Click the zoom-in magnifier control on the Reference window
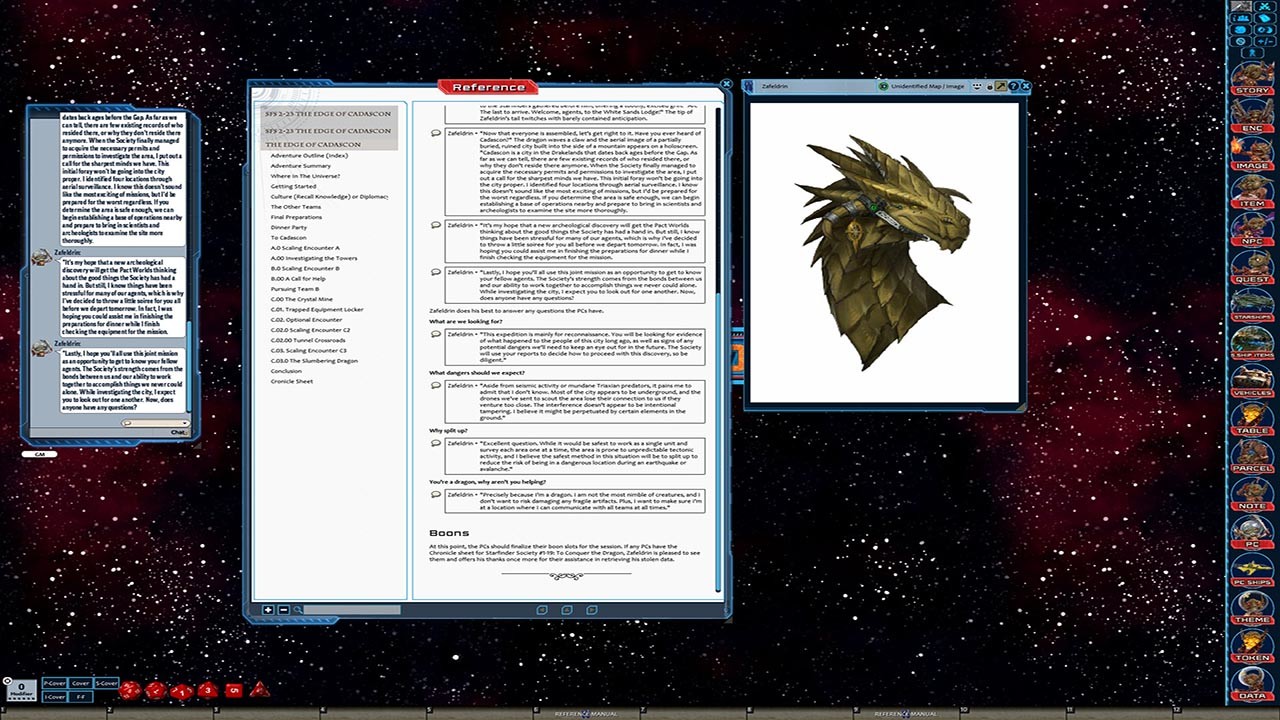The height and width of the screenshot is (720, 1280). (x=268, y=608)
